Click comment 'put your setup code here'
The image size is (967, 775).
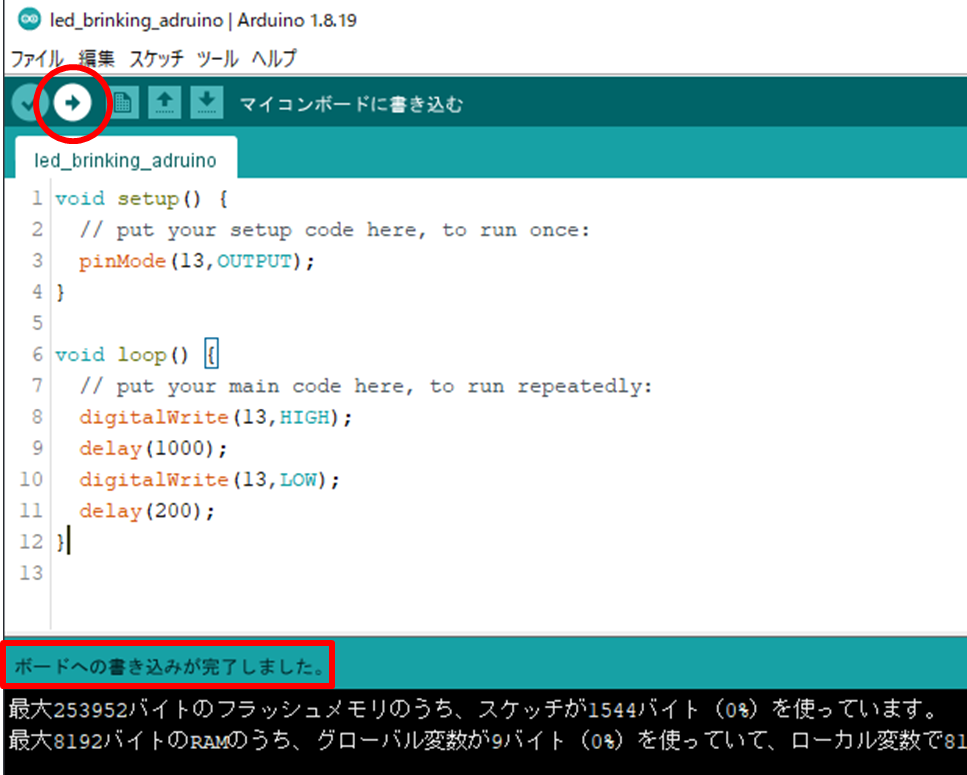click(x=335, y=231)
